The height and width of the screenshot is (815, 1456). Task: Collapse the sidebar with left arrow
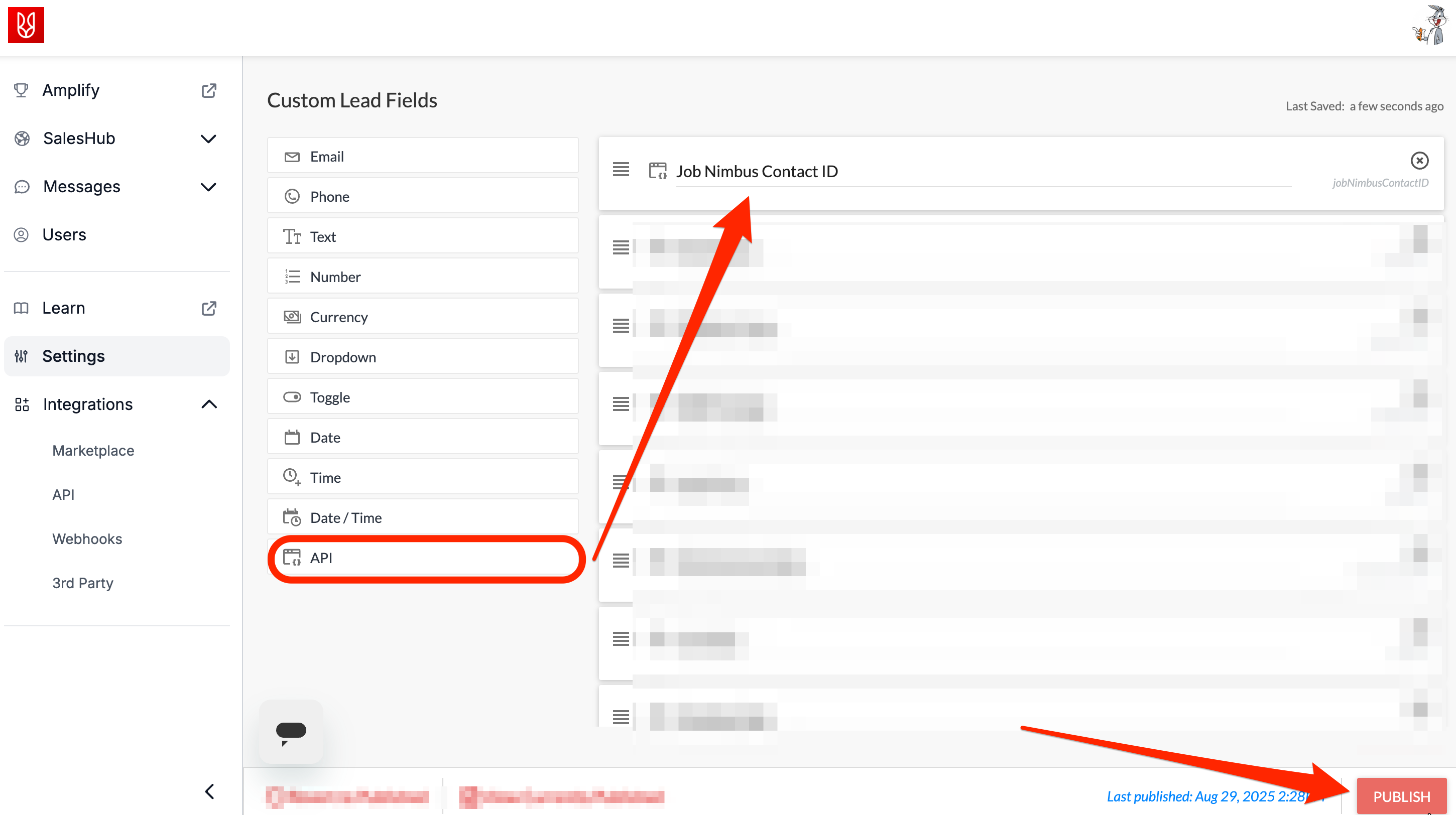point(209,791)
